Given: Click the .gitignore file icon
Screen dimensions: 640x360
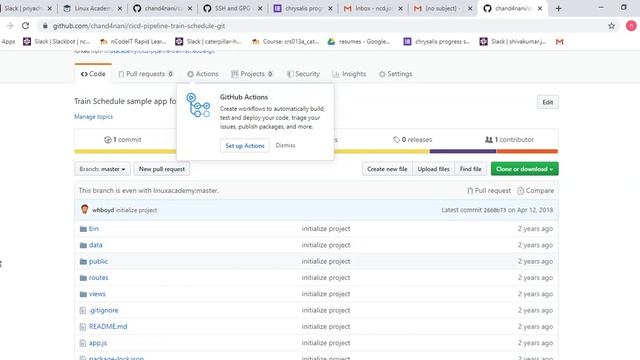Looking at the screenshot, I should coord(82,311).
